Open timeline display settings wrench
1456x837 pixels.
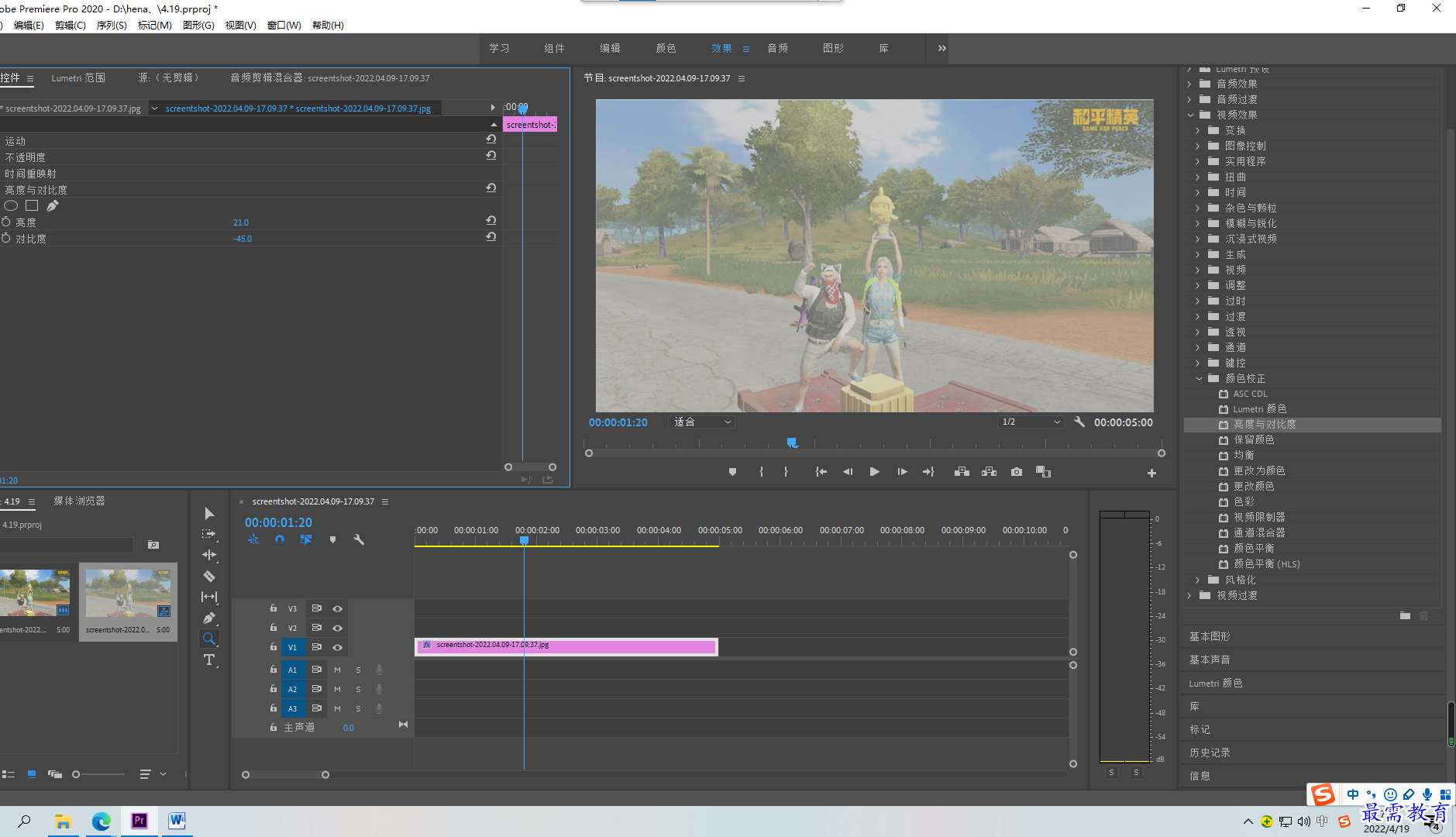pos(359,539)
